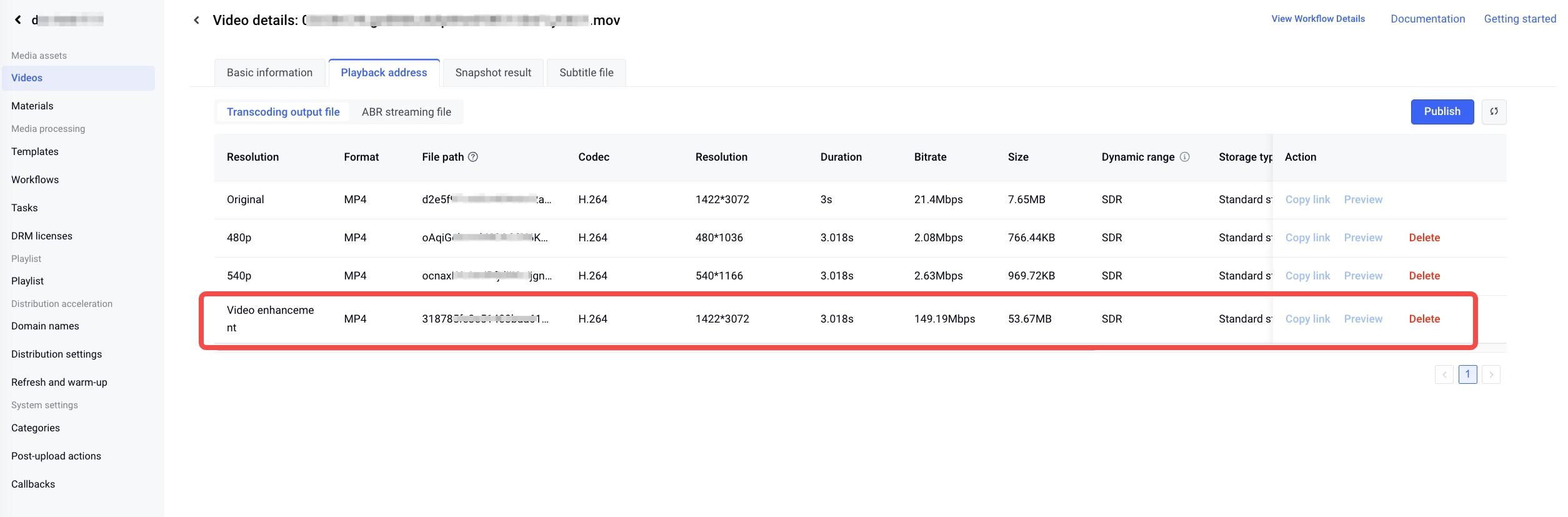Open DRM licenses in sidebar
This screenshot has width=1568, height=517.
[x=42, y=236]
